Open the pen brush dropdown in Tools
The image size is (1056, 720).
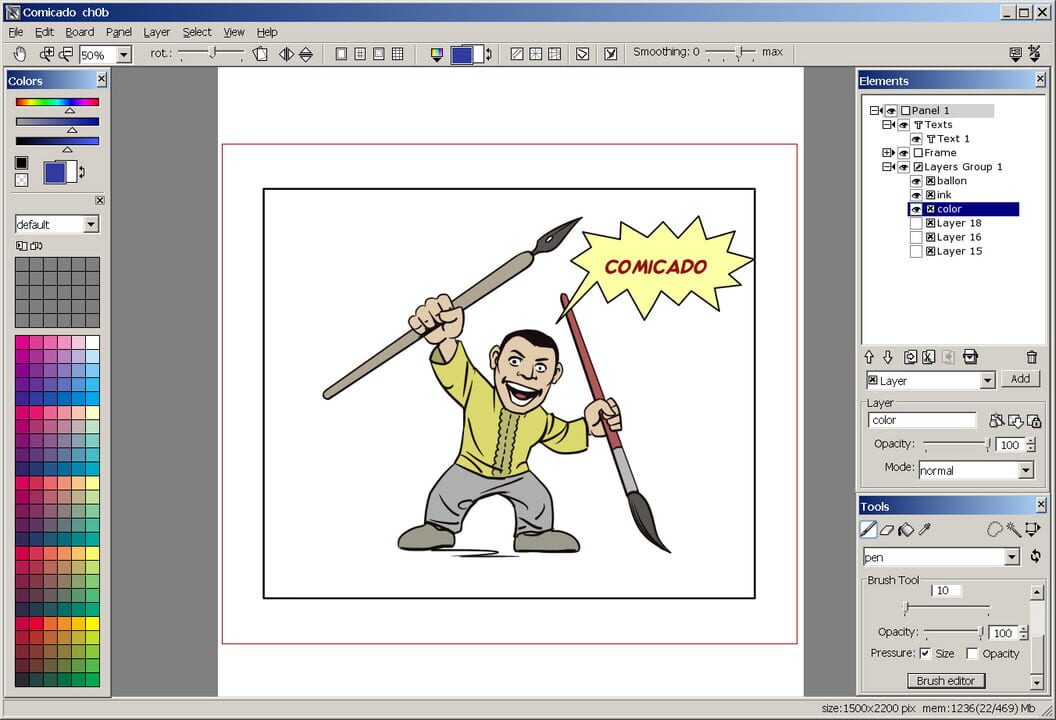tap(1013, 556)
